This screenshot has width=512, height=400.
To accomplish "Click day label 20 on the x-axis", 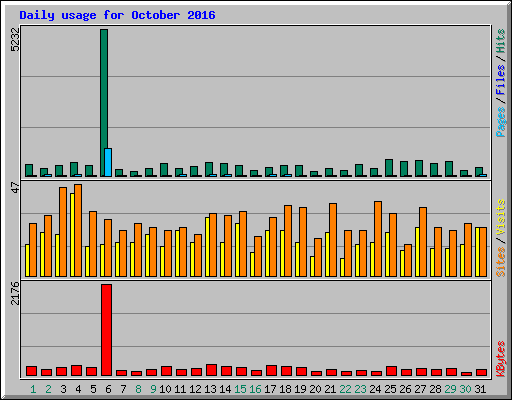I will (x=315, y=389).
